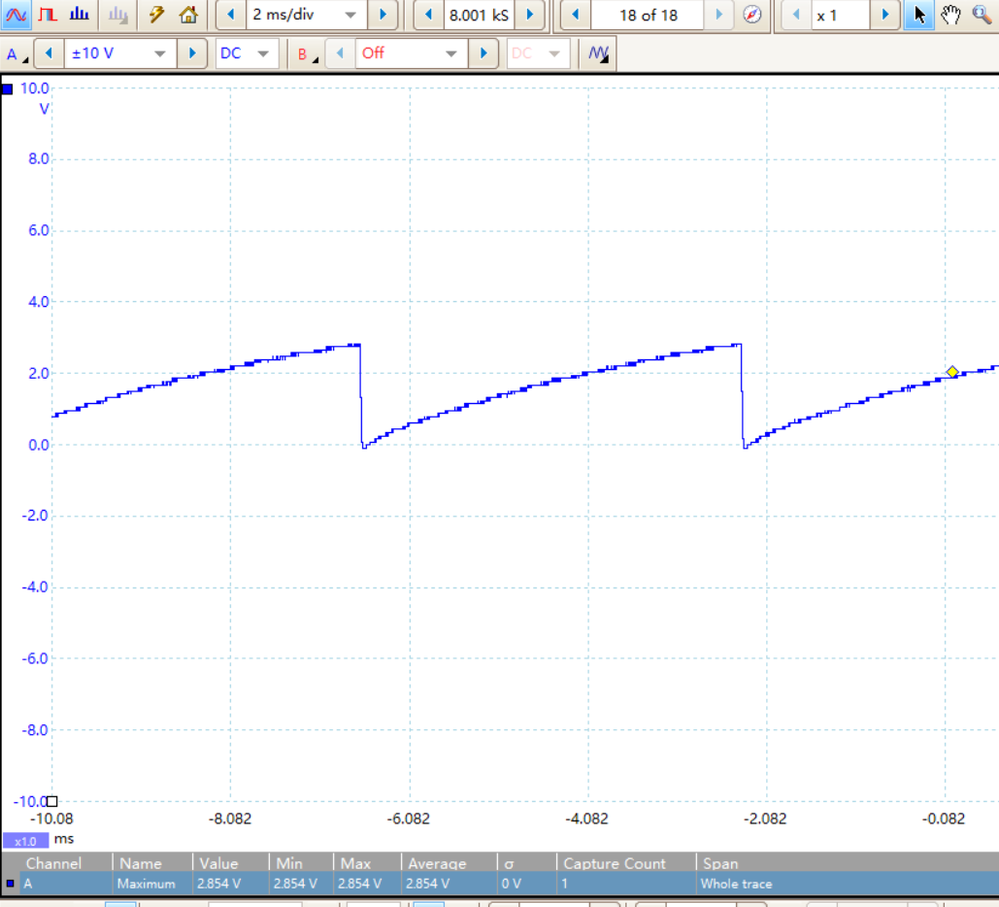This screenshot has height=907, width=999.
Task: Increase the timebase with right arrow
Action: click(383, 15)
